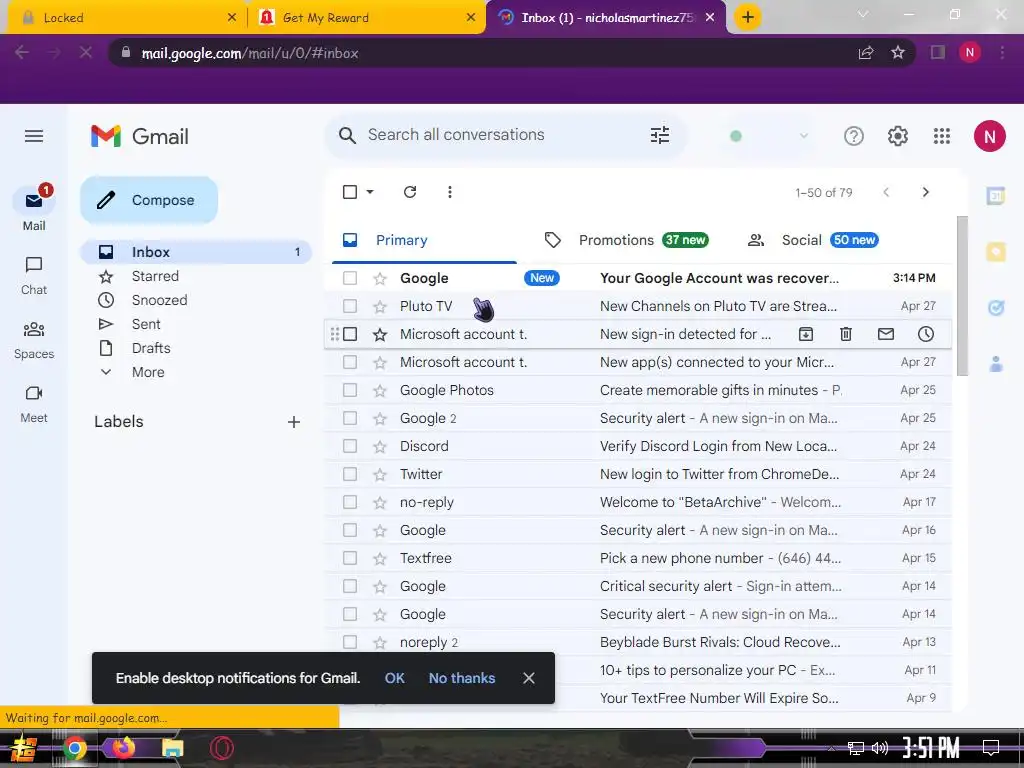Viewport: 1024px width, 768px height.
Task: Compose a new email
Action: coord(149,200)
